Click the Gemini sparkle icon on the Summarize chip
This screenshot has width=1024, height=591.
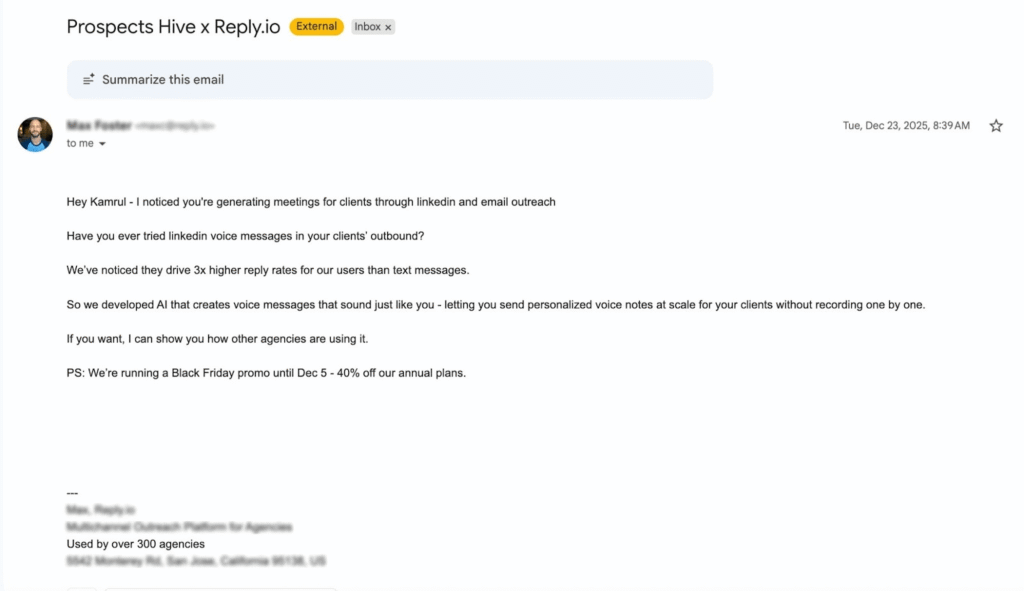[88, 79]
